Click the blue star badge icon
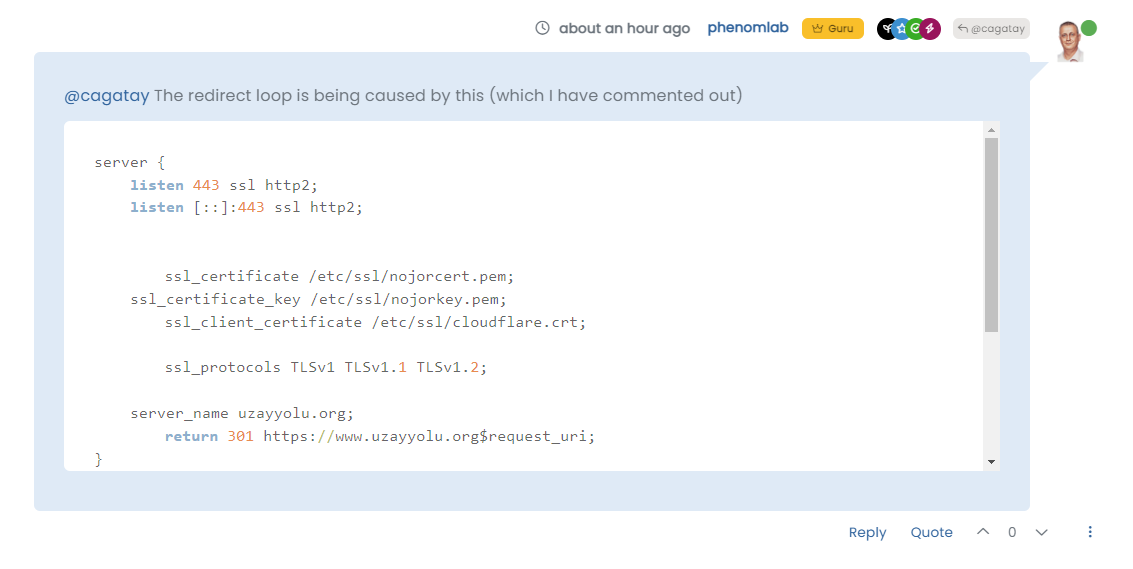 pyautogui.click(x=901, y=29)
